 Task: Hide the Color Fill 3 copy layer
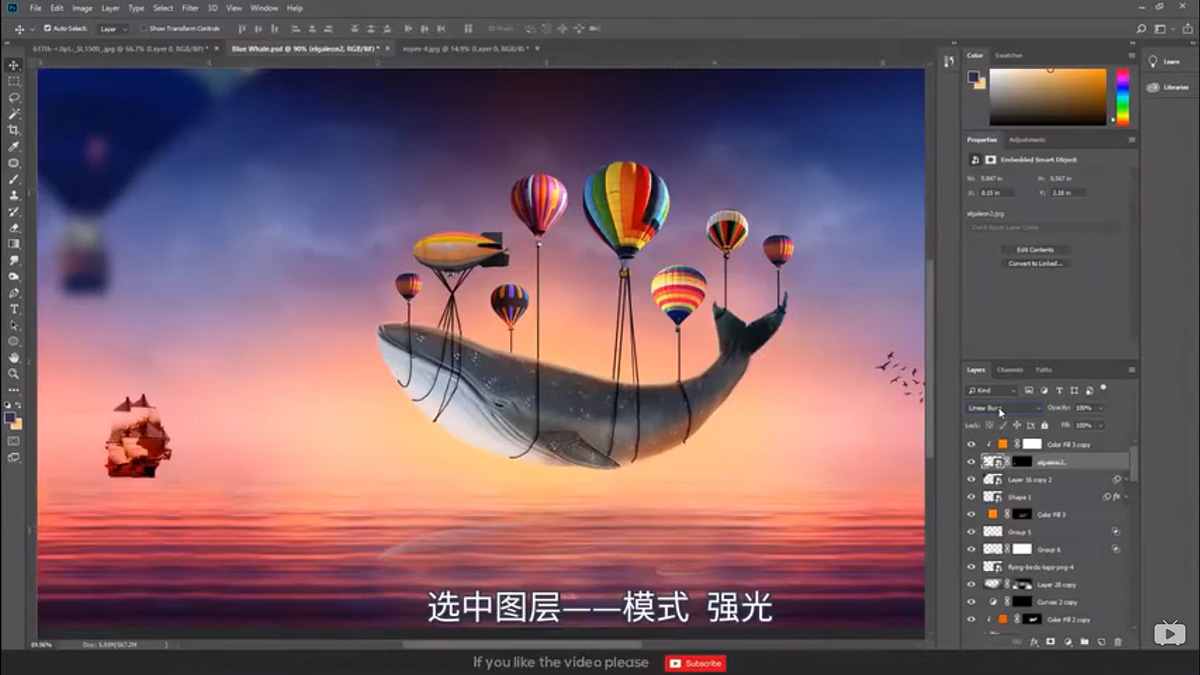971,444
